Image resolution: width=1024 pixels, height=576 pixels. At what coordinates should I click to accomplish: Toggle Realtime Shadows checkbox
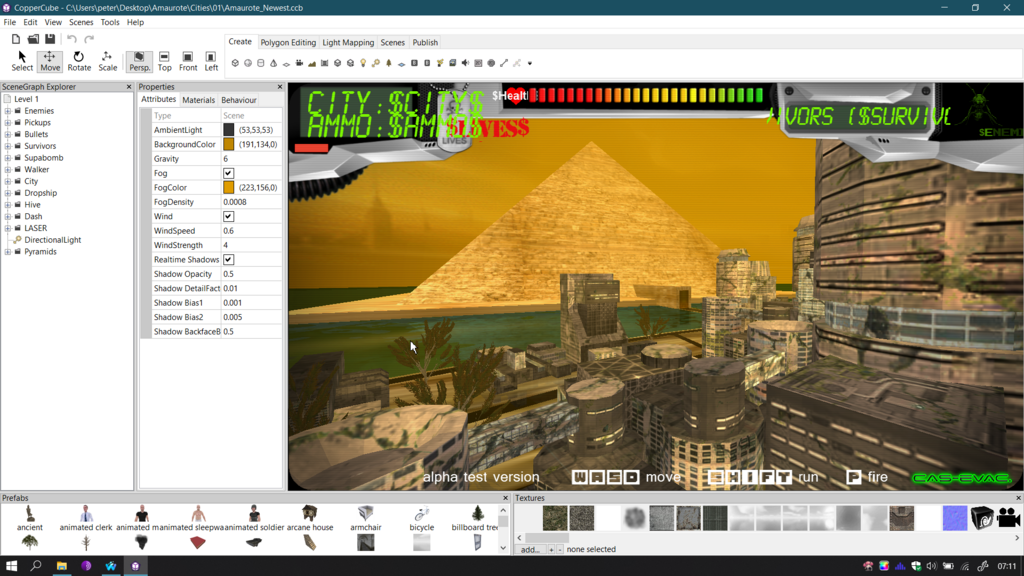229,259
